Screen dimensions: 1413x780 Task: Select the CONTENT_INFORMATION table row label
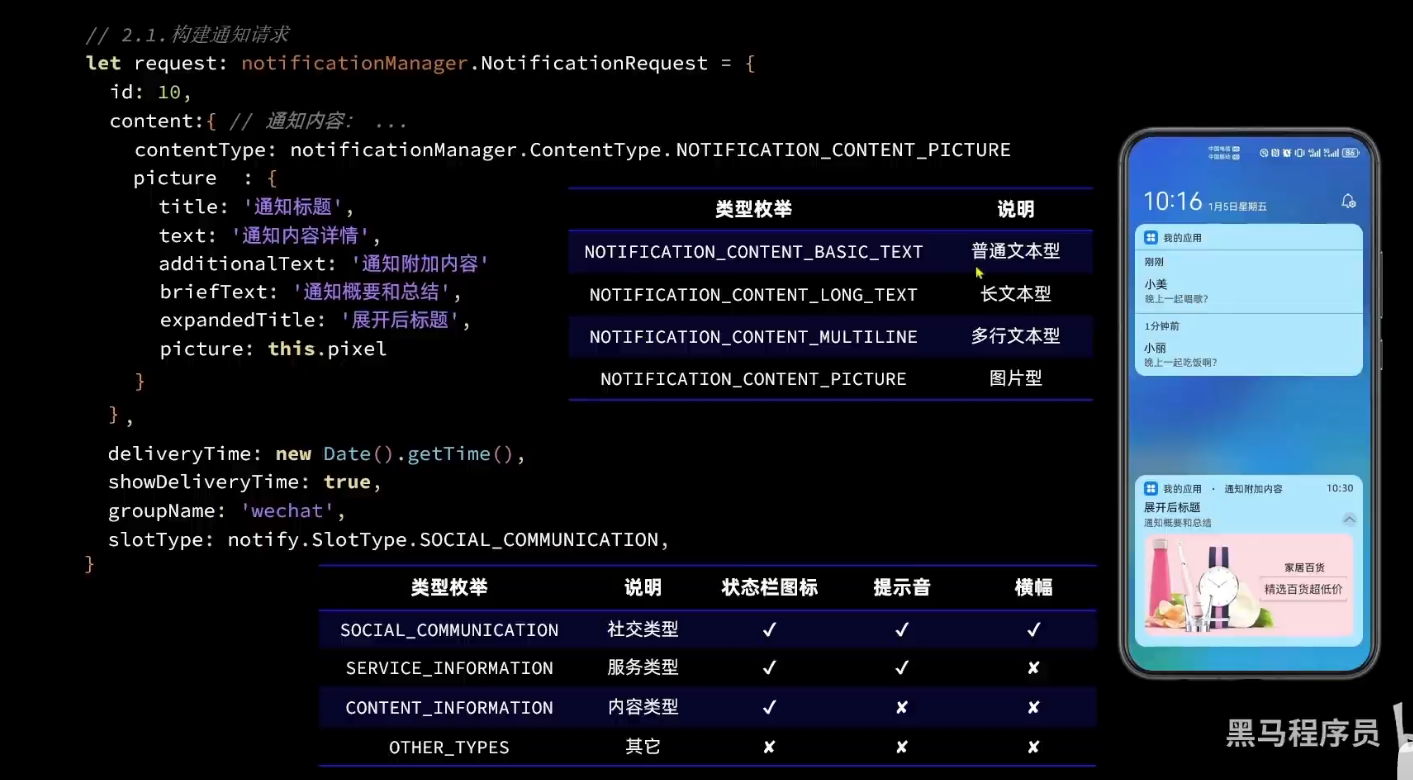(449, 708)
